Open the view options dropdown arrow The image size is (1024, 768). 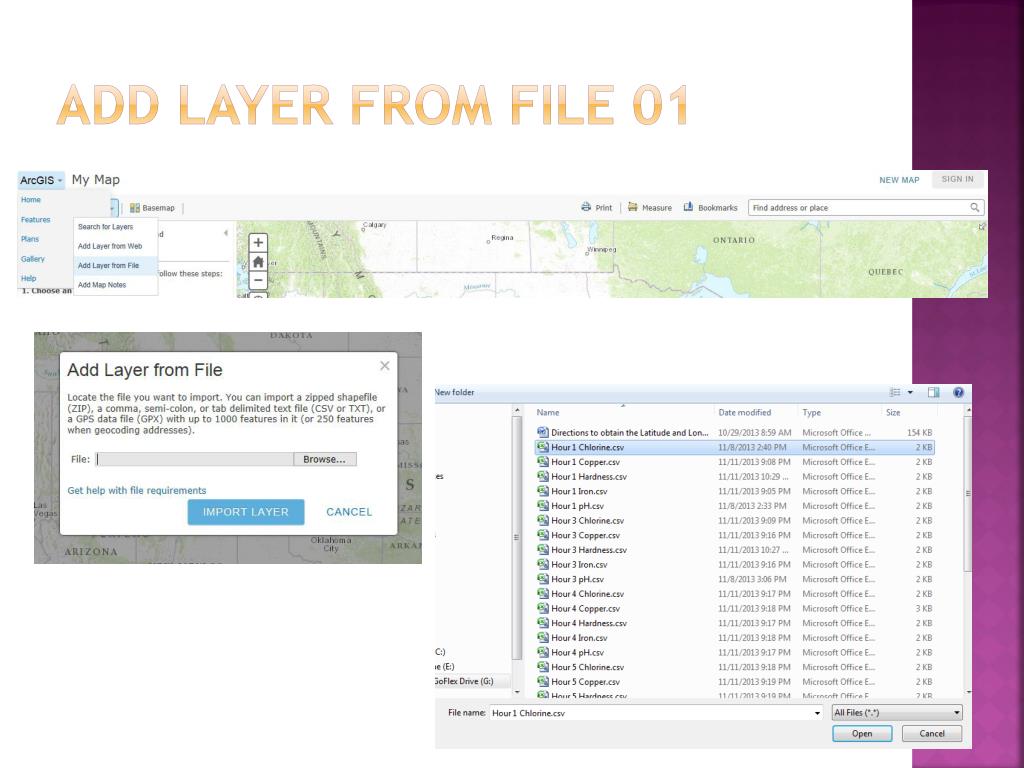coord(910,392)
